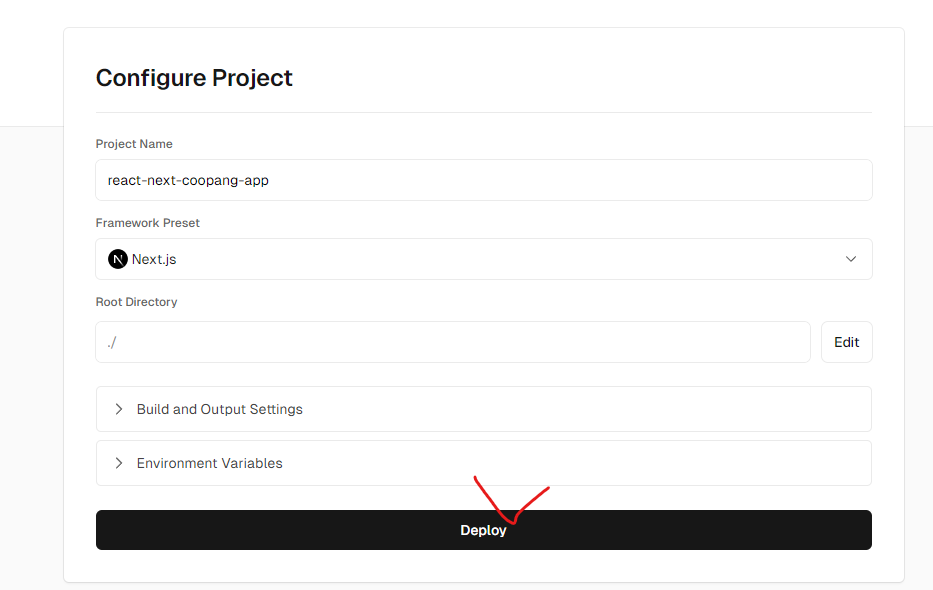Viewport: 933px width, 590px height.
Task: Click the Project Name label
Action: (134, 144)
